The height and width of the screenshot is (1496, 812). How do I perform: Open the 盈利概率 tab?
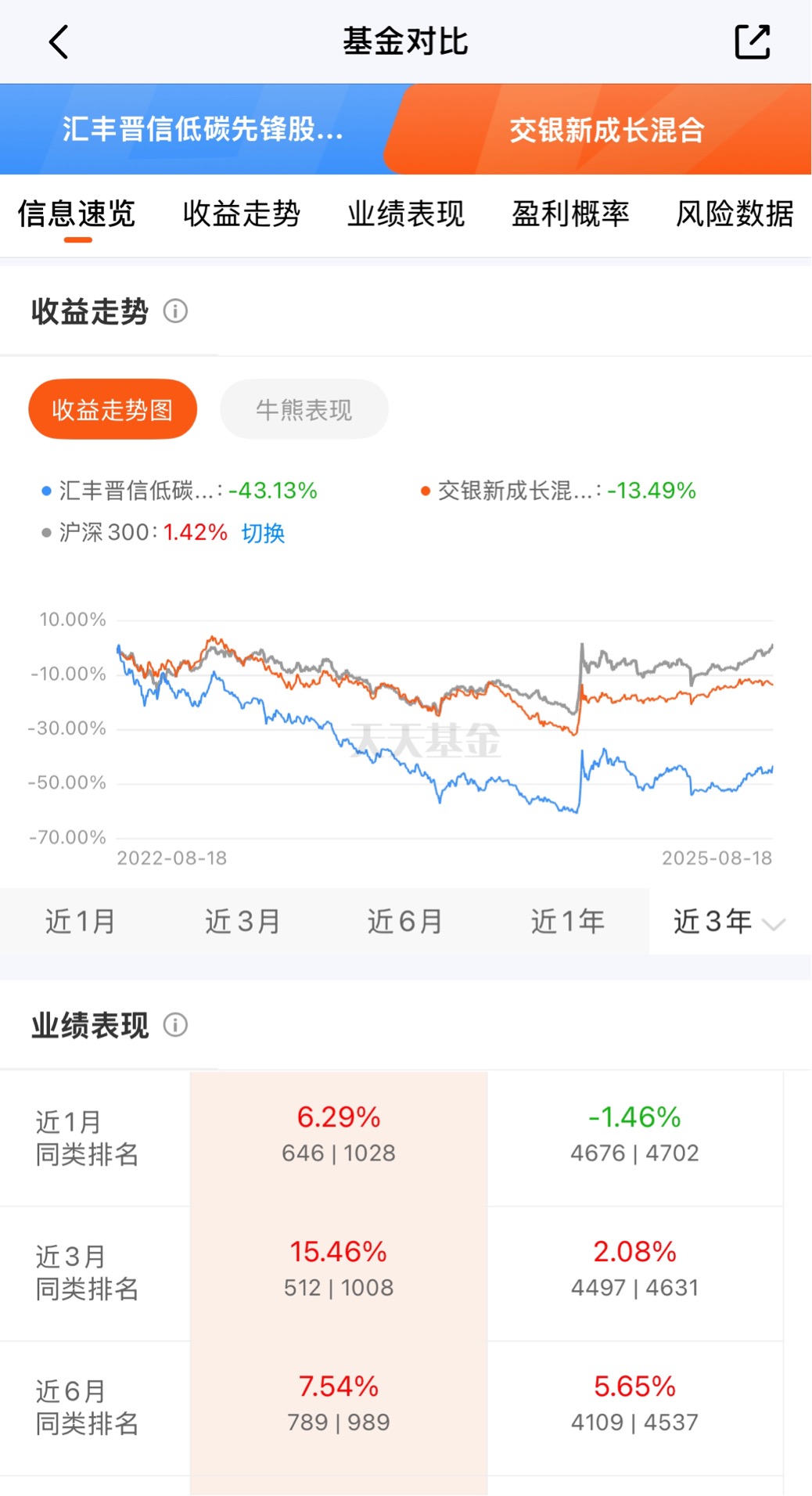[x=570, y=214]
